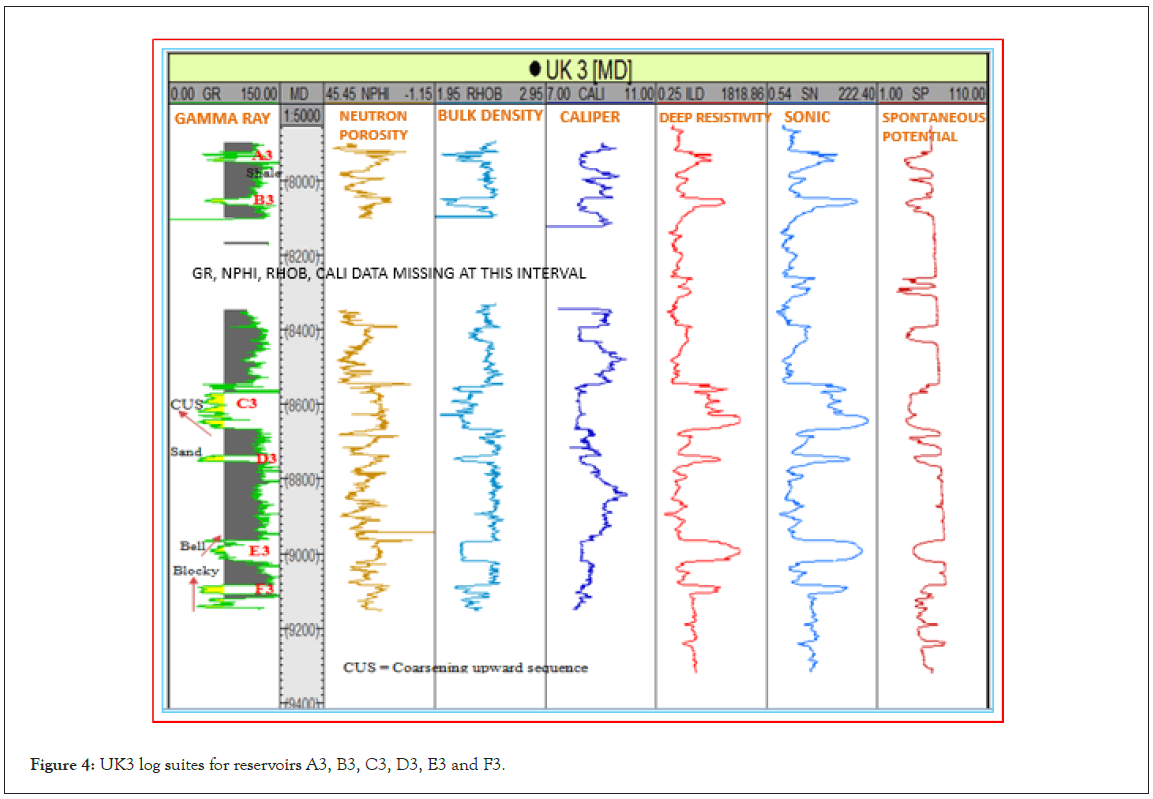Select the E3 reservoir marker
This screenshot has height=799, width=1153.
click(x=259, y=551)
